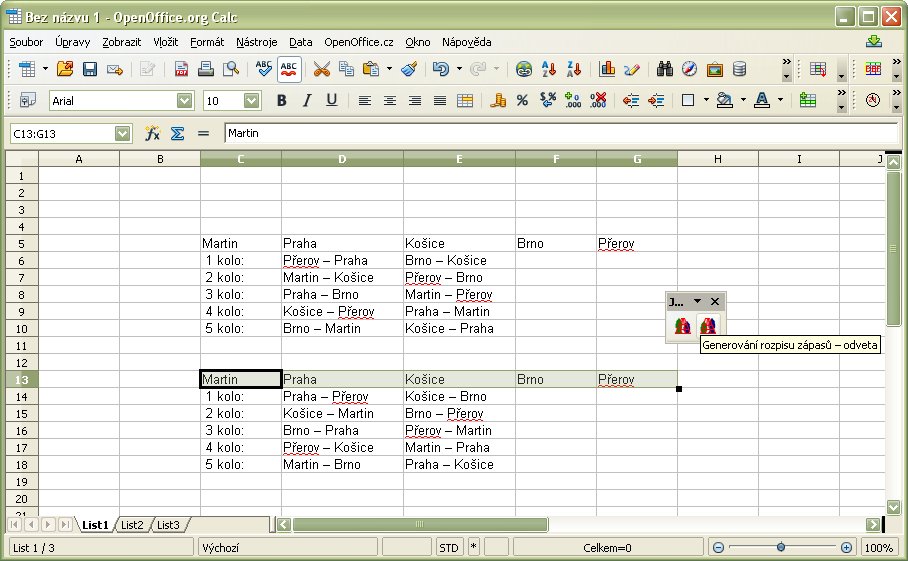The height and width of the screenshot is (561, 908).
Task: Expand the New document dropdown arrow
Action: (x=45, y=69)
